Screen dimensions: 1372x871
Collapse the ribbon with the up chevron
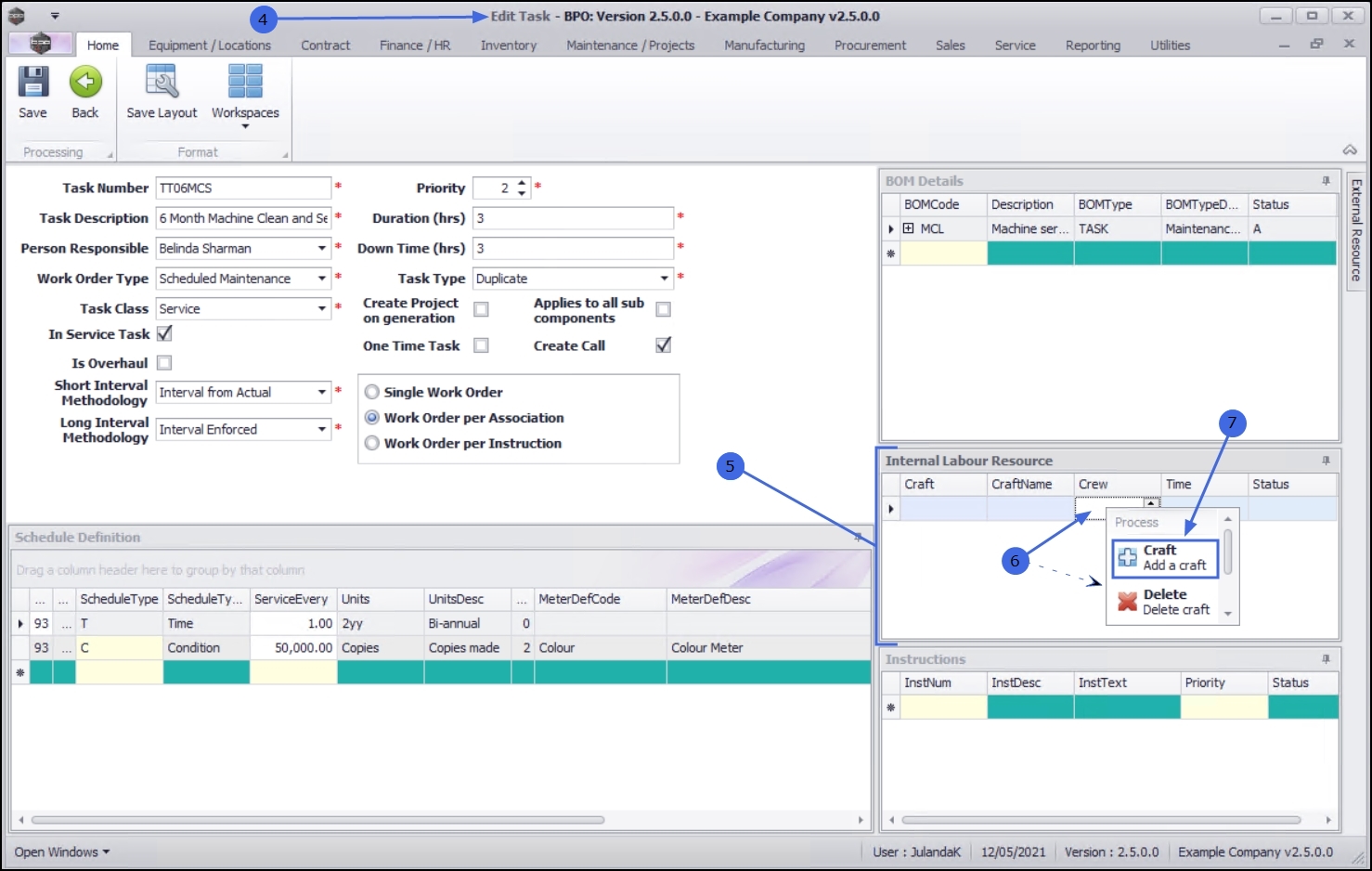click(x=1350, y=149)
